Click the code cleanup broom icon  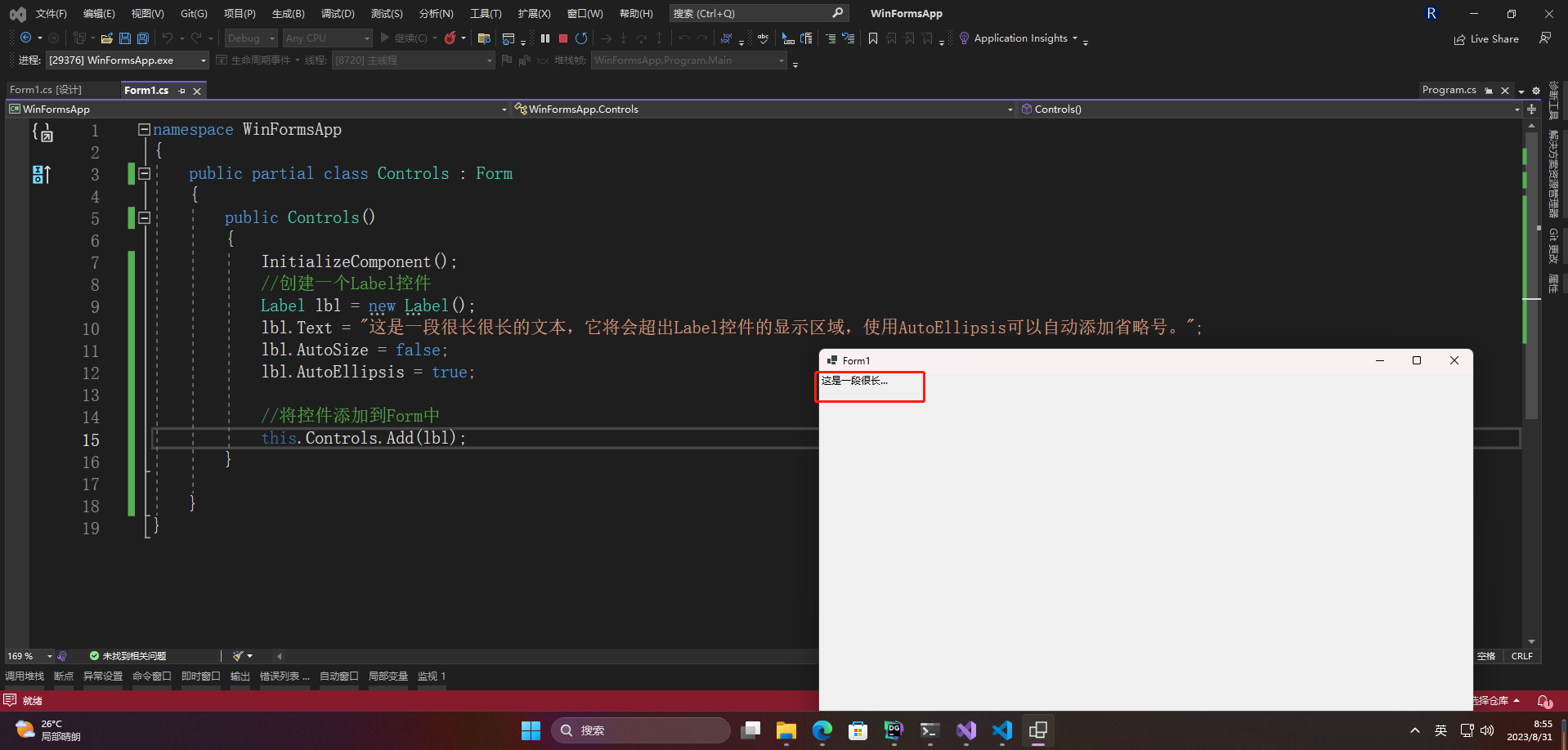(237, 656)
